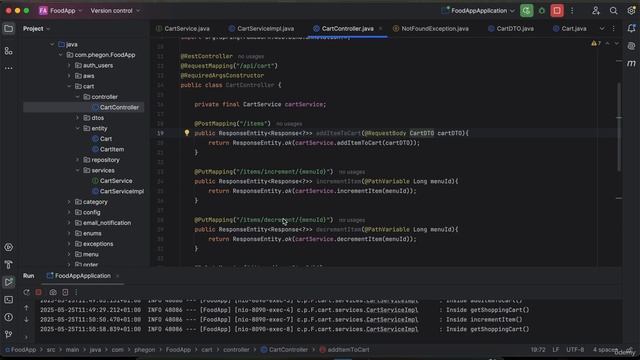Rerun FoodAppApplication in Run panel

(27, 292)
